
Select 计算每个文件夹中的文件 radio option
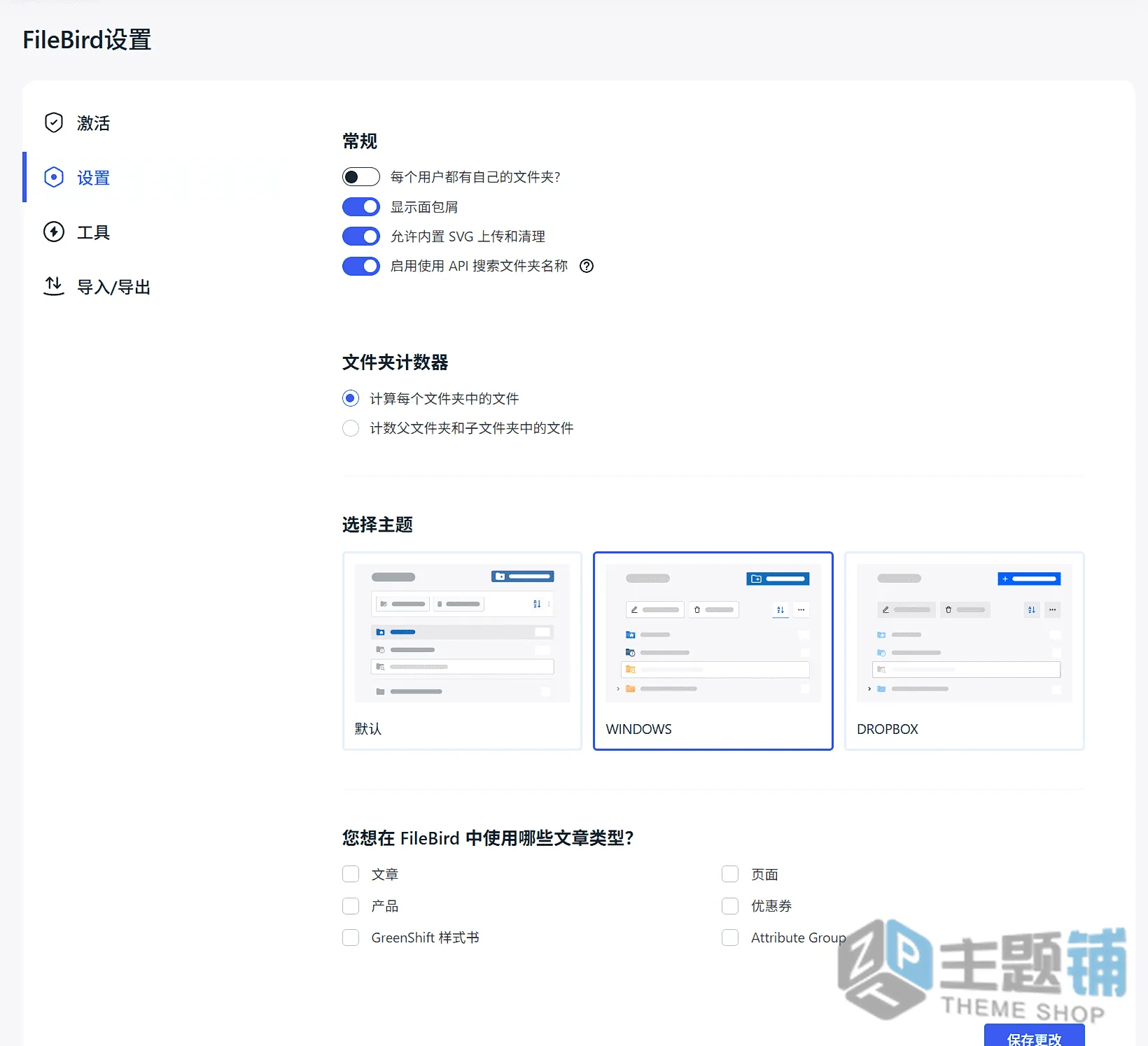point(351,398)
